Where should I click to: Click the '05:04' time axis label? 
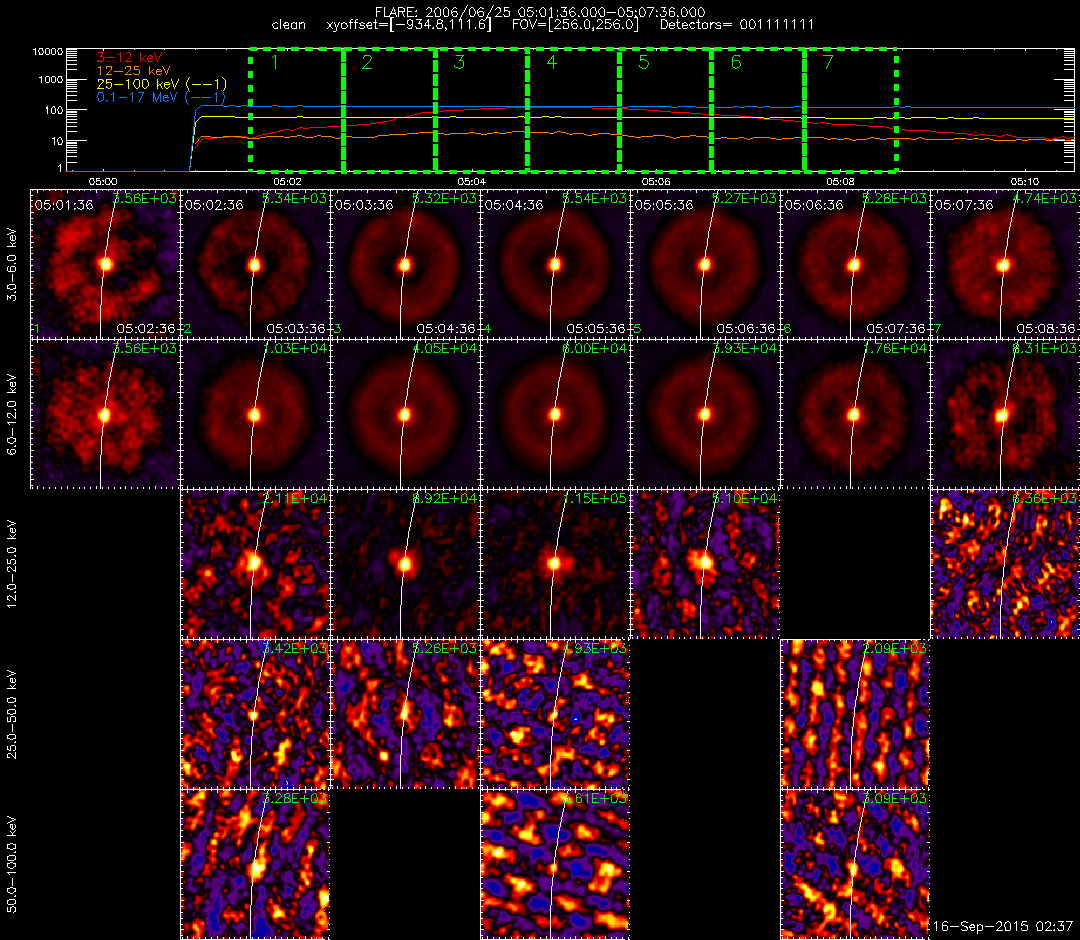[x=471, y=182]
